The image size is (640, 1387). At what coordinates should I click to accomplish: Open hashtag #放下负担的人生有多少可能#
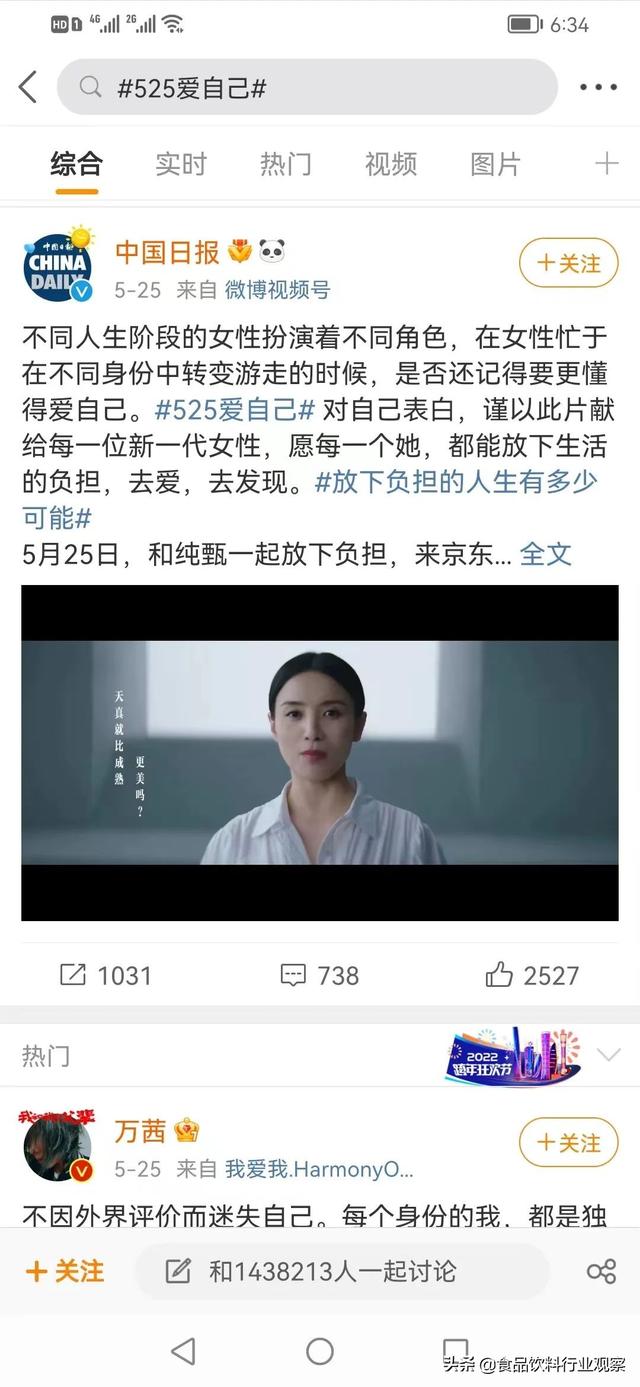point(310,499)
